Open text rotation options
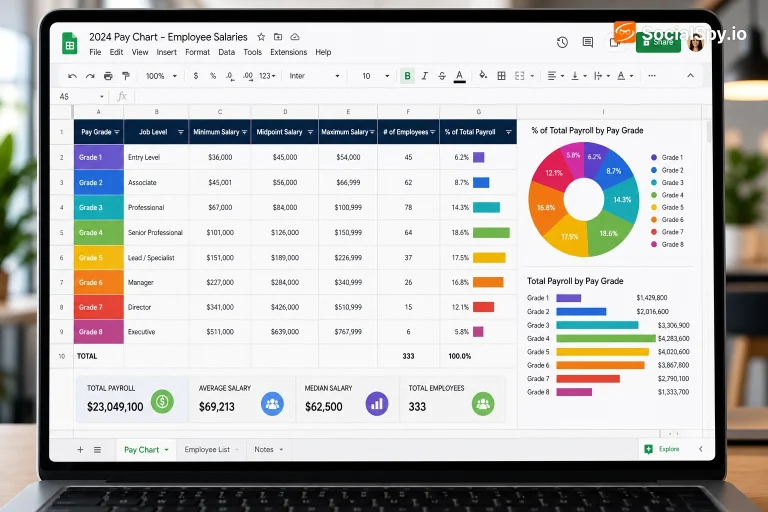 [625, 76]
